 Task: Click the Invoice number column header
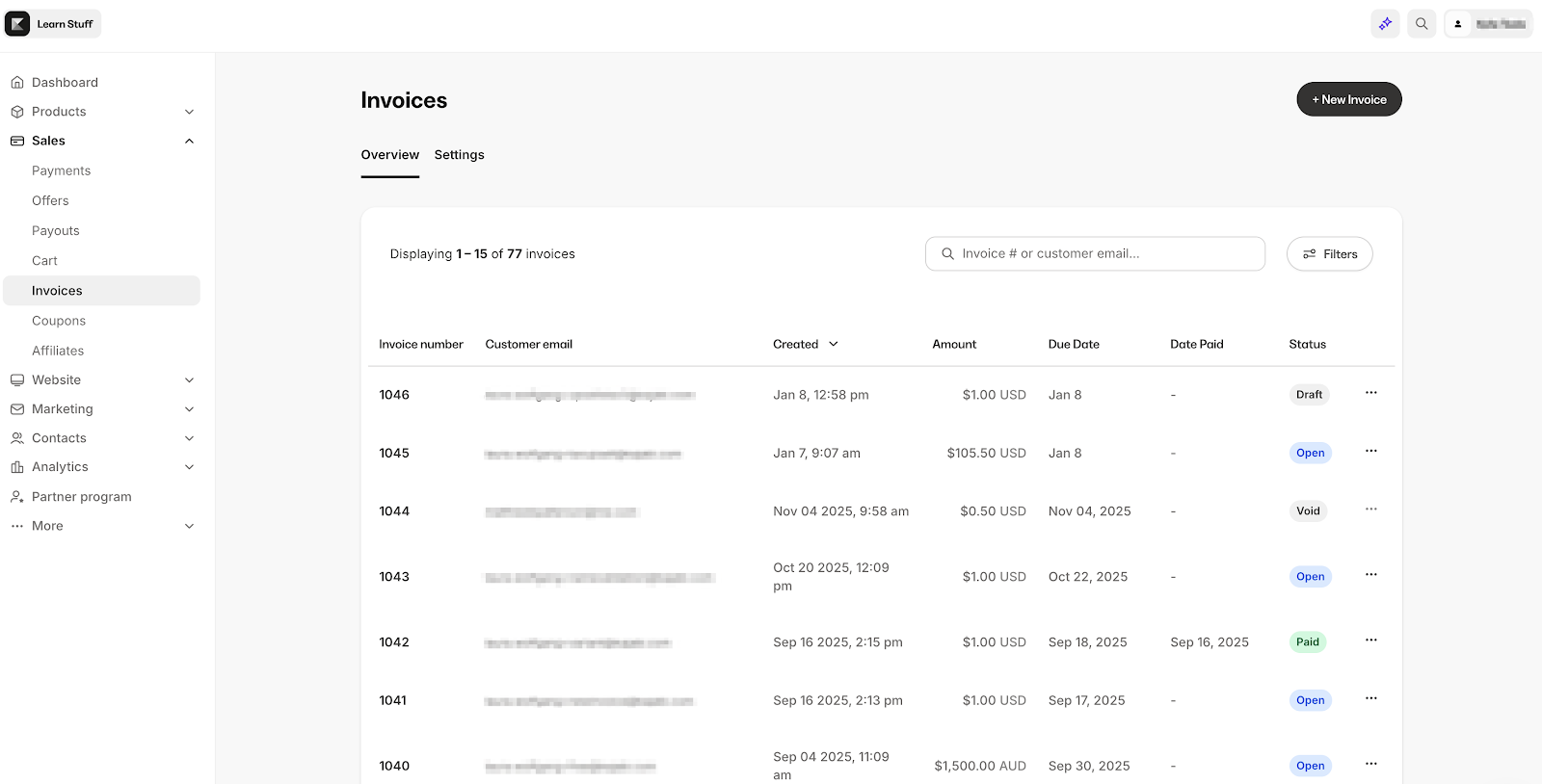tap(421, 344)
